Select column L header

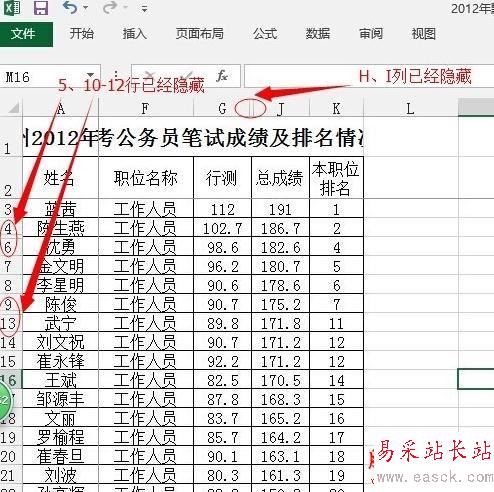tap(411, 109)
